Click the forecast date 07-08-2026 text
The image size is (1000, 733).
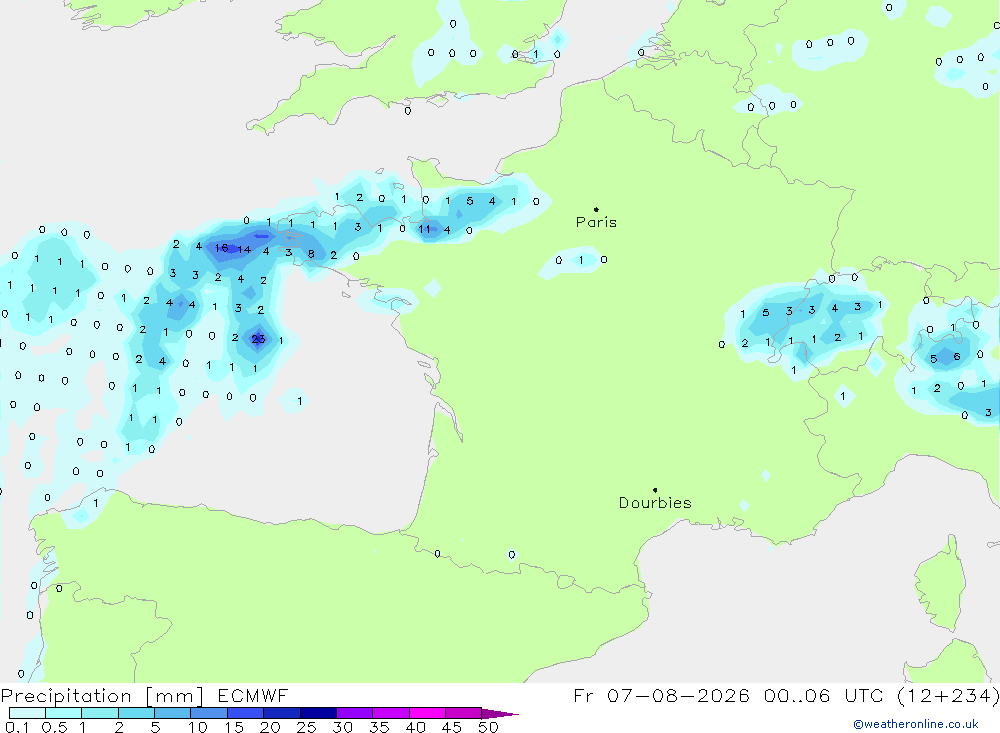click(678, 695)
